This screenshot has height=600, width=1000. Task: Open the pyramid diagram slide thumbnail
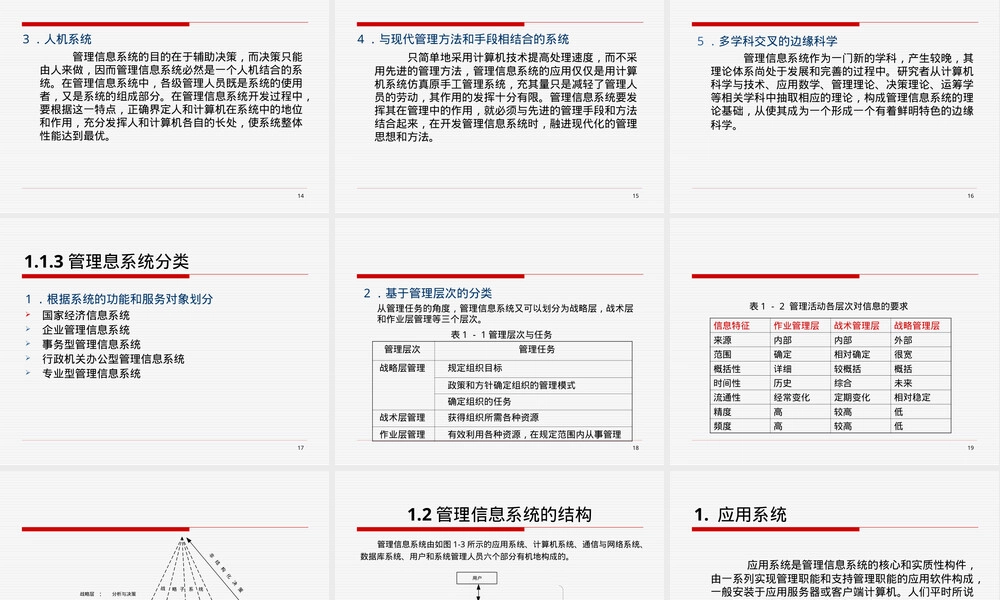(x=165, y=536)
